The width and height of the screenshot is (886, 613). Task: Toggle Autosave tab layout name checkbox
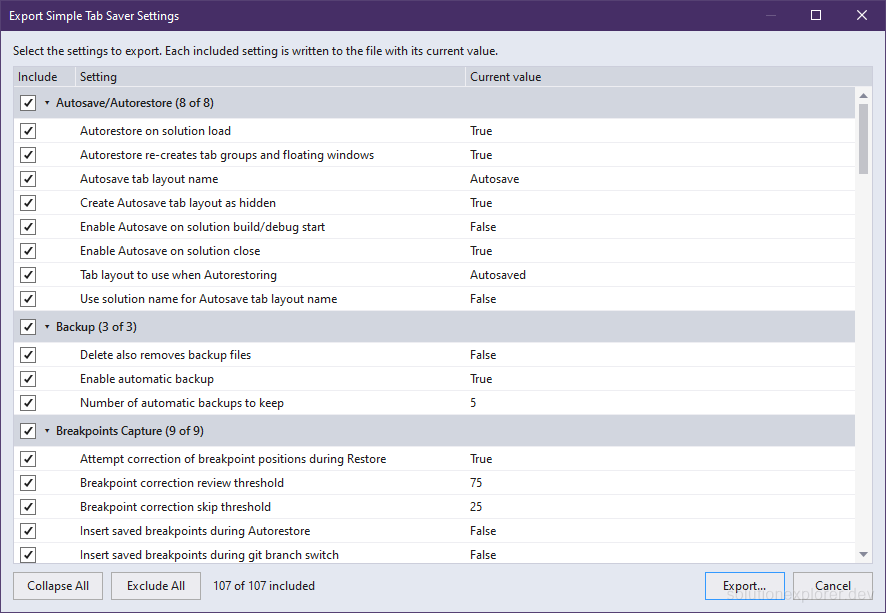(x=28, y=179)
